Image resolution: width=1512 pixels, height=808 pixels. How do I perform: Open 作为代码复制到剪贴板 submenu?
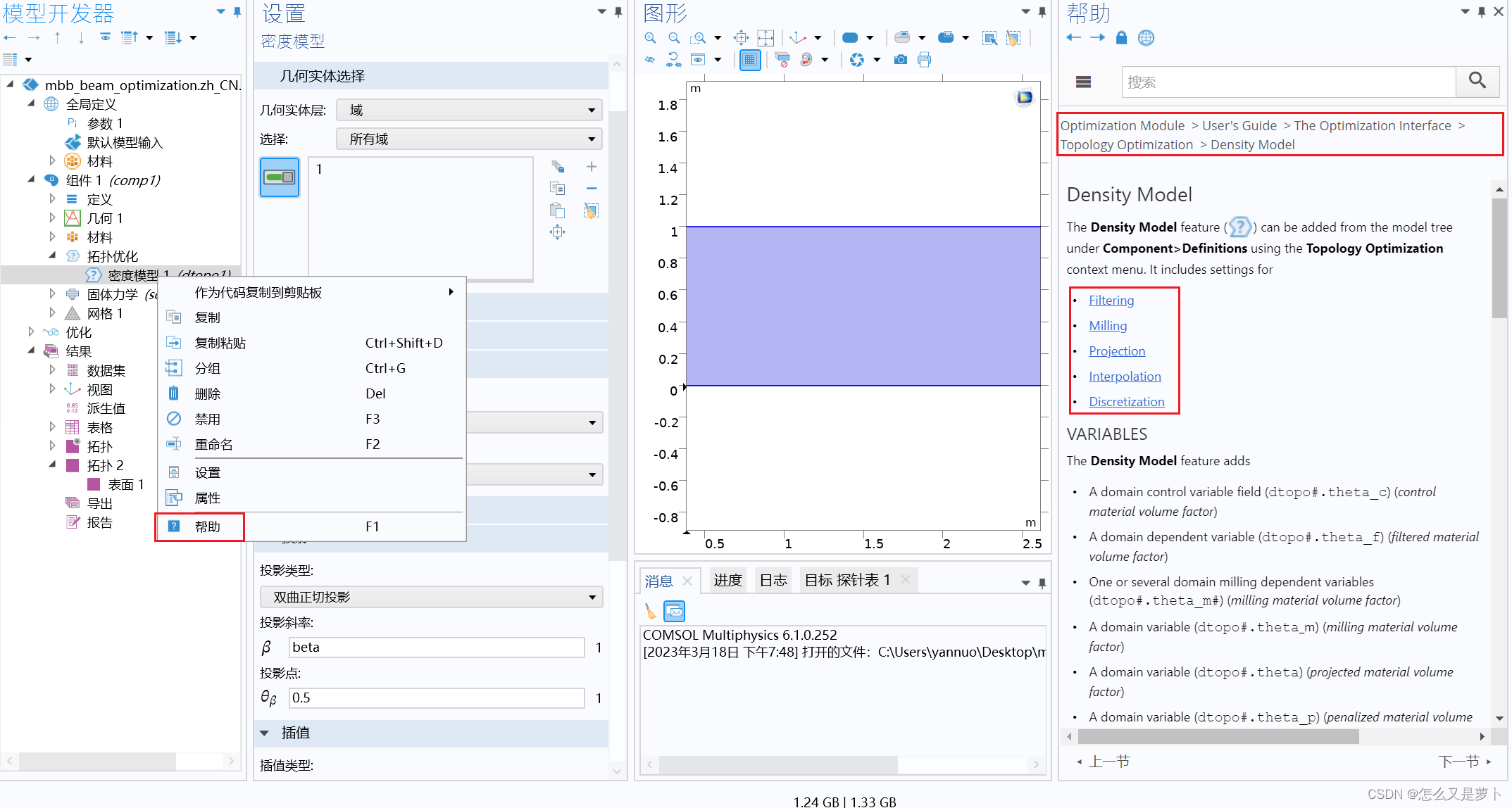[x=311, y=292]
